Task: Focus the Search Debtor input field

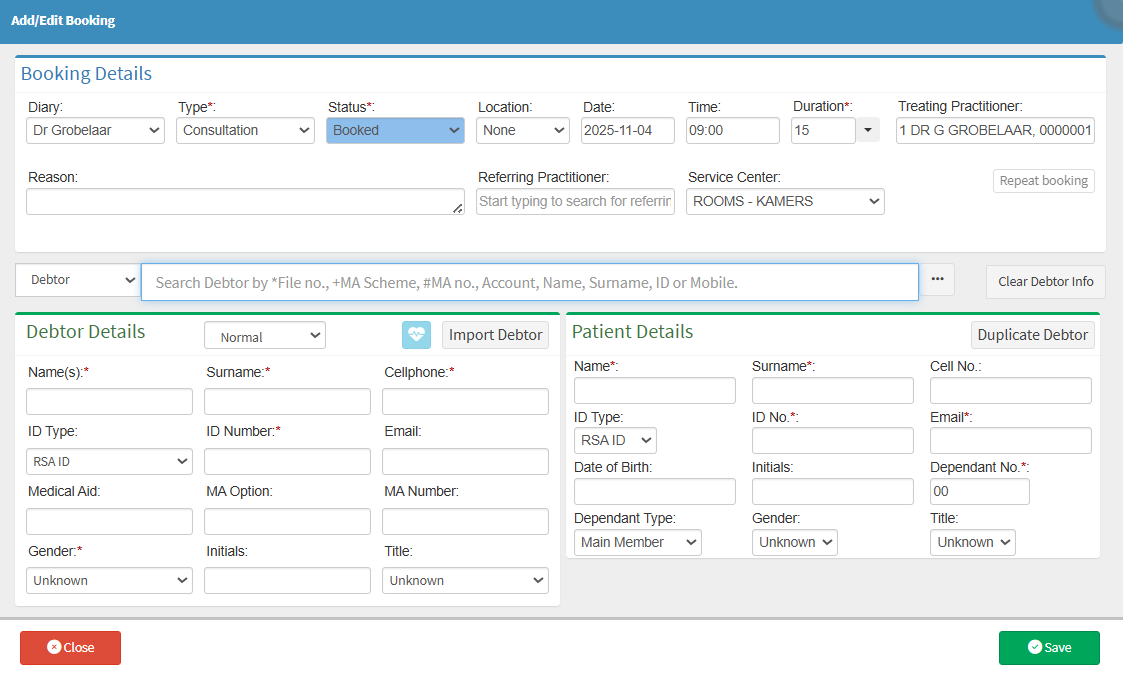Action: pyautogui.click(x=529, y=282)
